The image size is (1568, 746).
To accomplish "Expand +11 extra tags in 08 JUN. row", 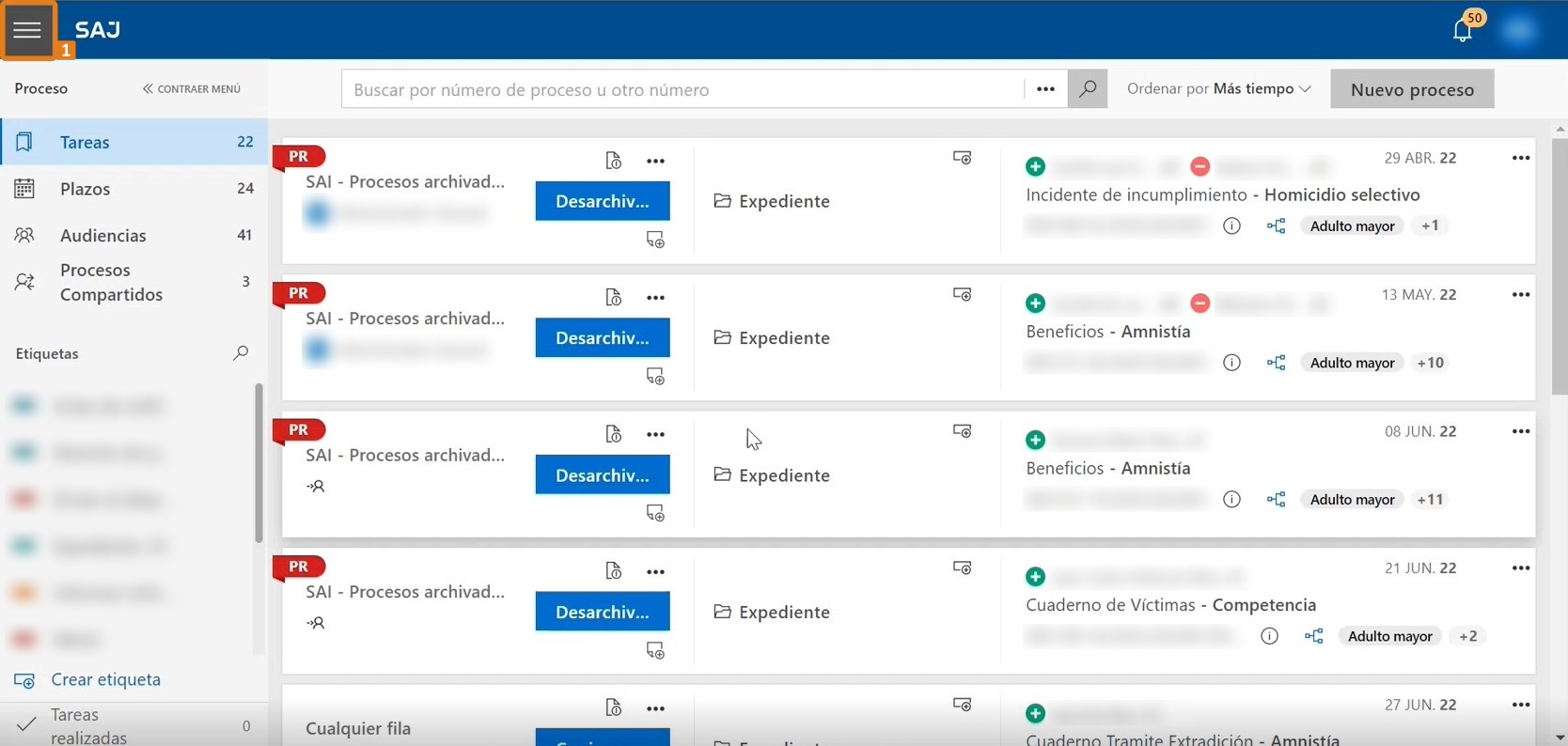I will 1430,499.
